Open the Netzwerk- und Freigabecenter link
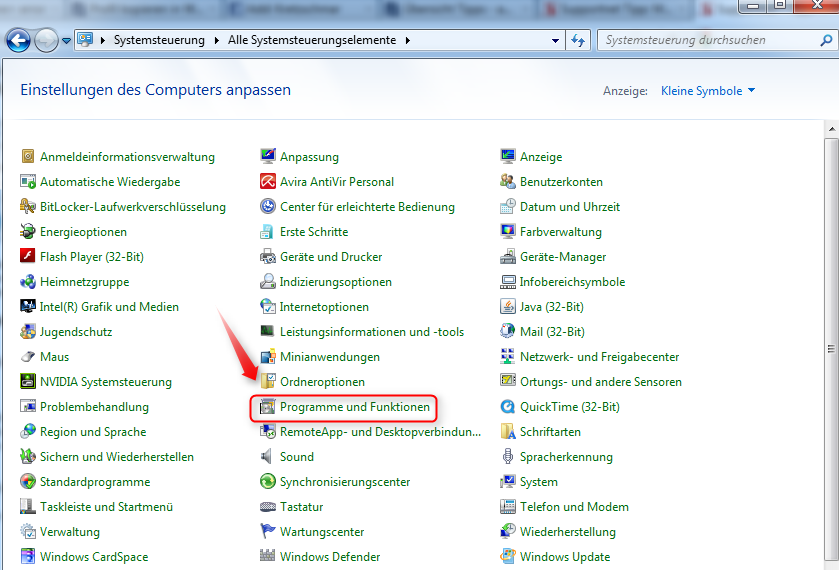This screenshot has height=570, width=839. pyautogui.click(x=599, y=357)
